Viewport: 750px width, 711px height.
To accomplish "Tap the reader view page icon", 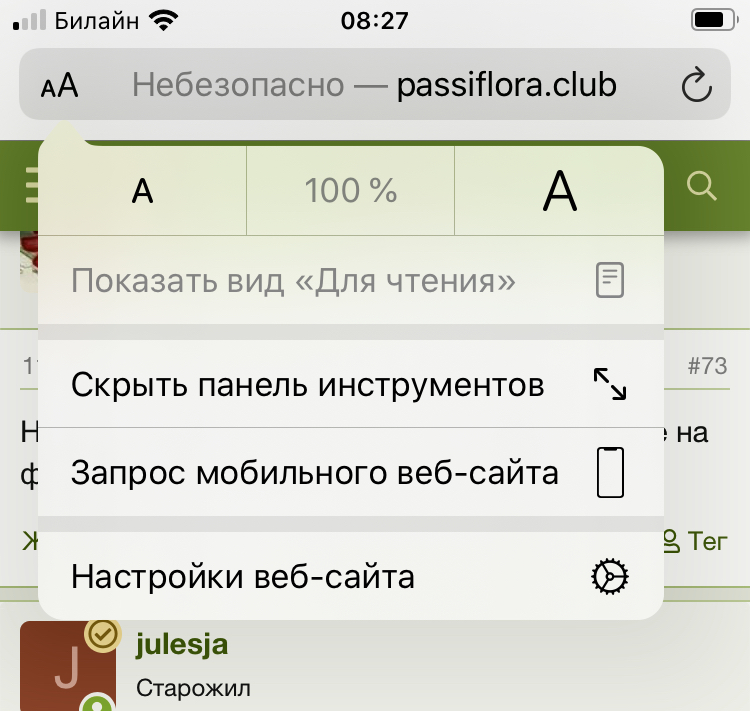I will pos(609,281).
